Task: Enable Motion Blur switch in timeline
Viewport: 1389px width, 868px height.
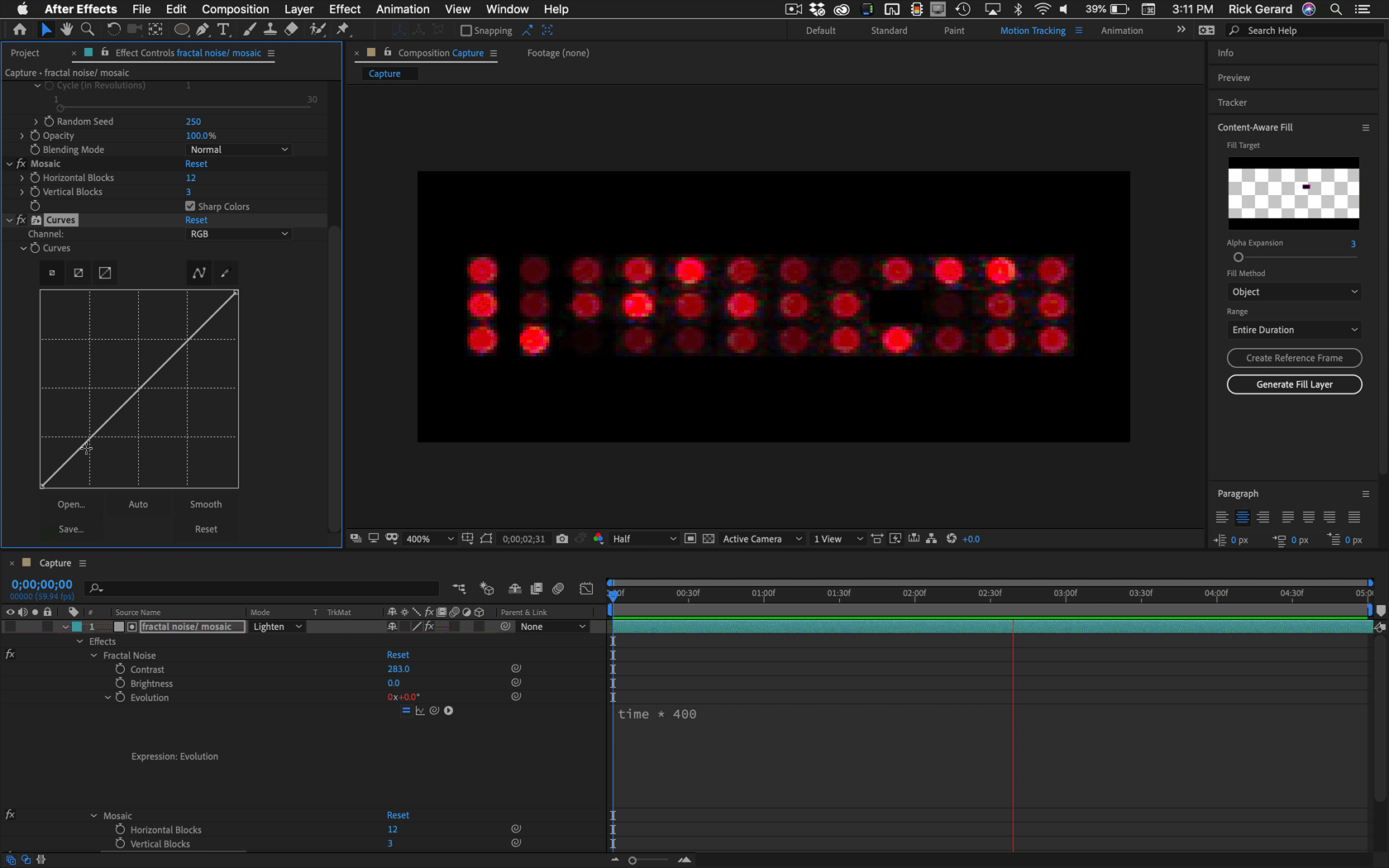Action: coord(558,589)
